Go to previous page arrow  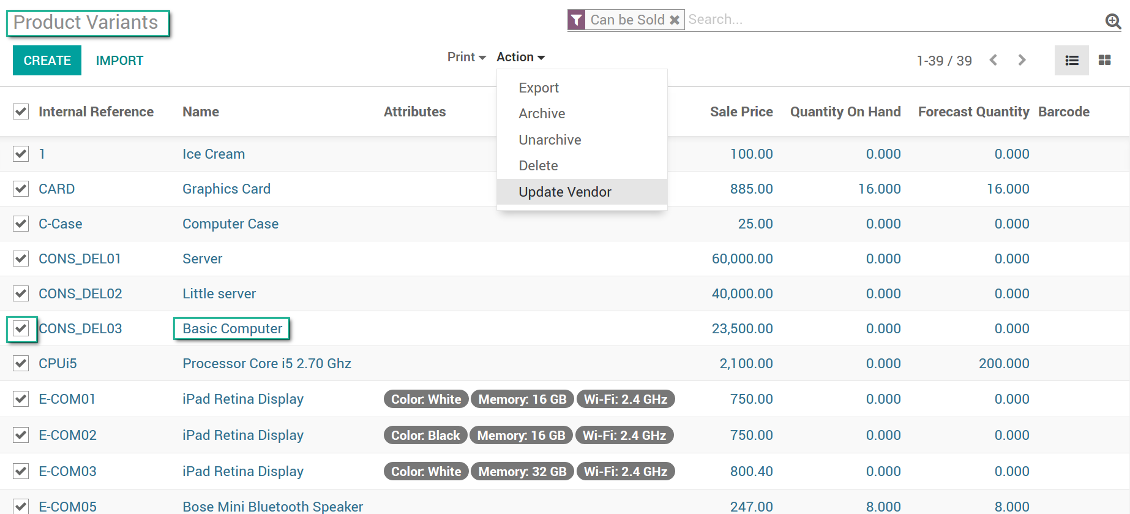coord(993,61)
